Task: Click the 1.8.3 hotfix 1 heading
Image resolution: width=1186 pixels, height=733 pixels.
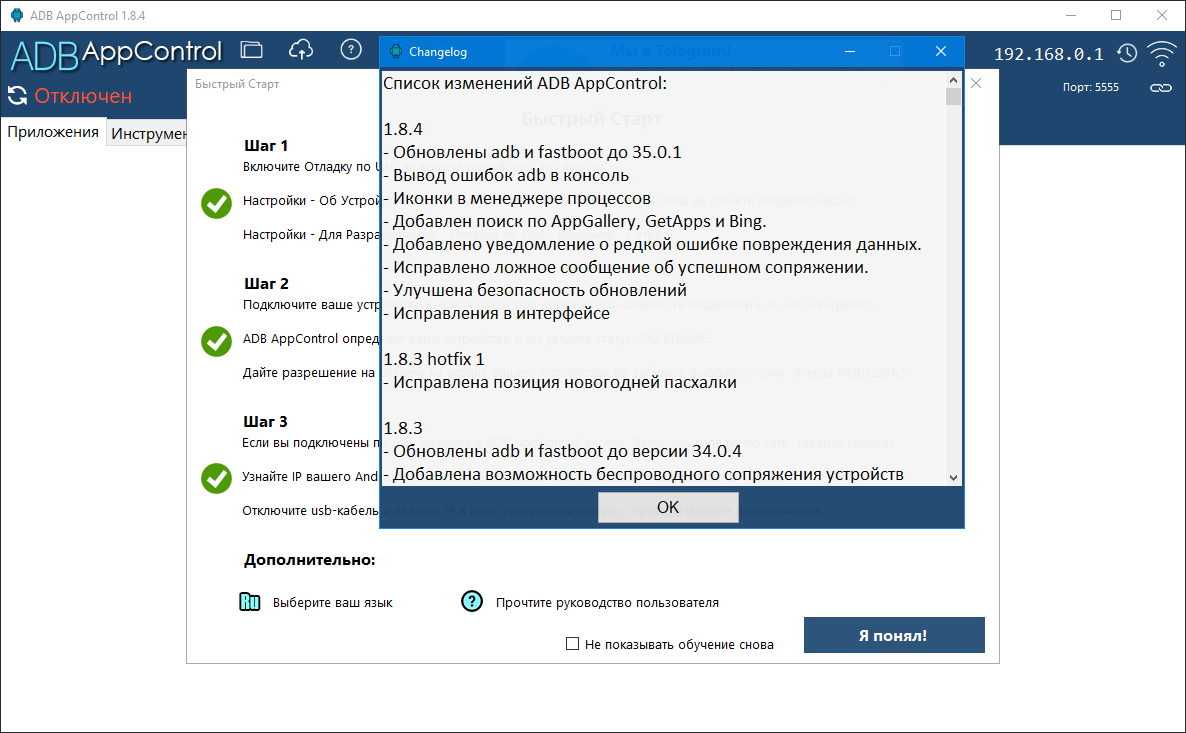Action: click(434, 359)
